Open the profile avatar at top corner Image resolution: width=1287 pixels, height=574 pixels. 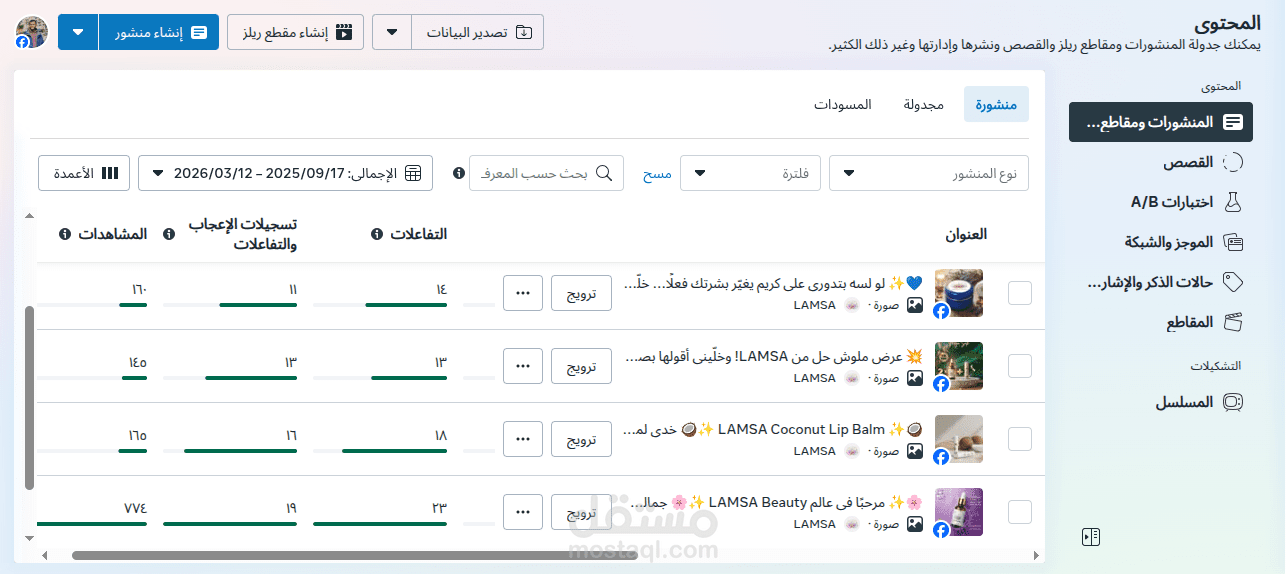click(31, 32)
